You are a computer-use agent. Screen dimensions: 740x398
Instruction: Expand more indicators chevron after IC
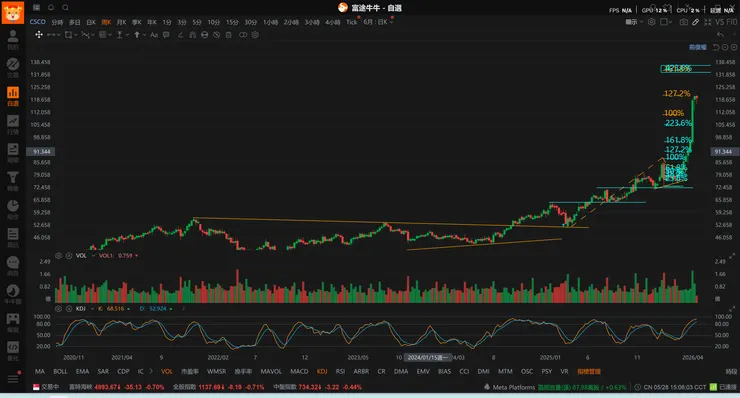pos(151,372)
